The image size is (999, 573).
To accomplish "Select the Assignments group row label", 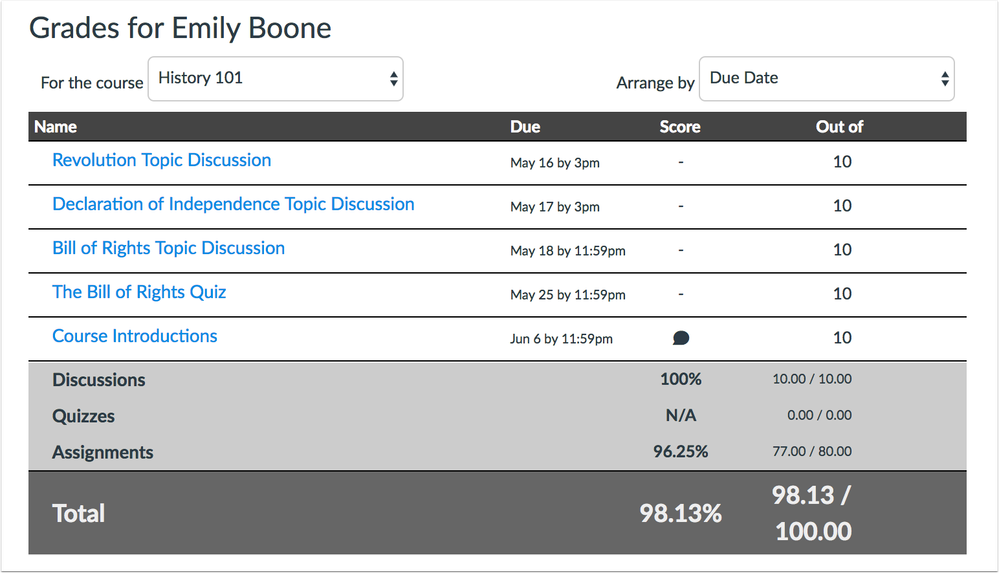I will click(102, 452).
